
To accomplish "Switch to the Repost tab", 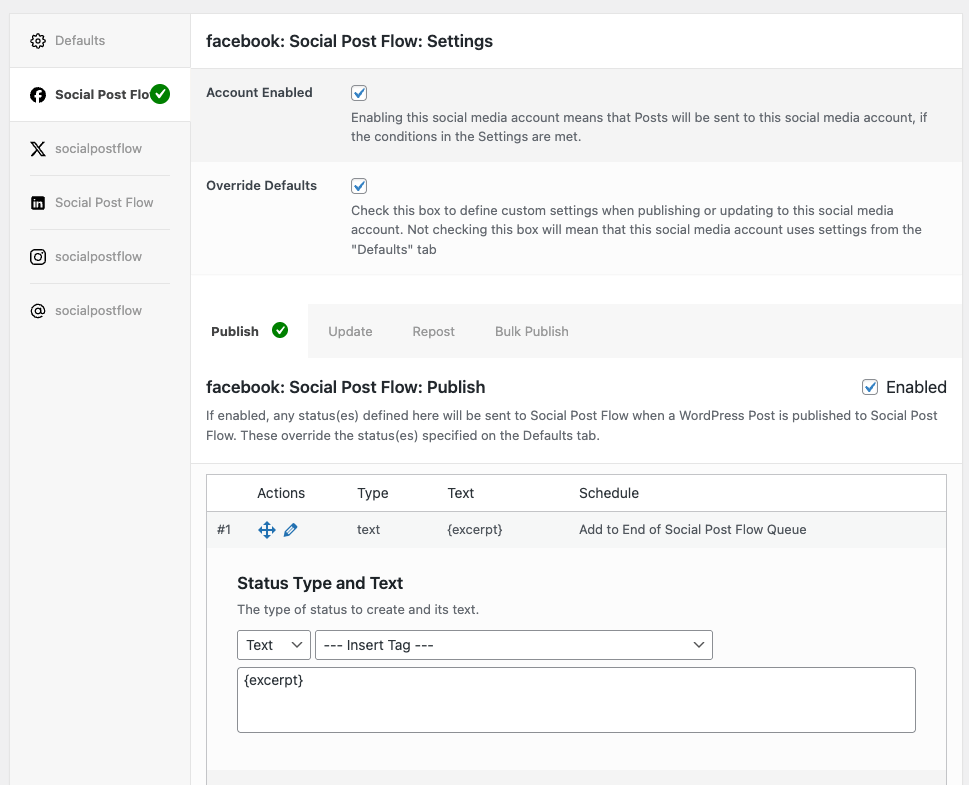I will (433, 331).
